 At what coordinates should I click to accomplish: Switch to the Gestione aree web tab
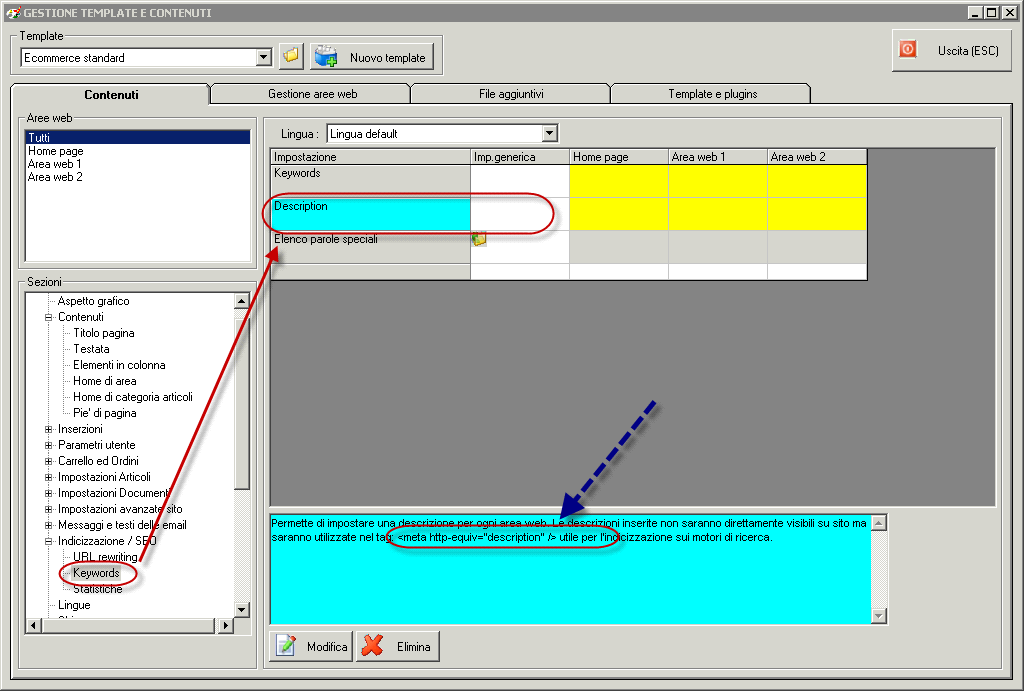pos(312,94)
